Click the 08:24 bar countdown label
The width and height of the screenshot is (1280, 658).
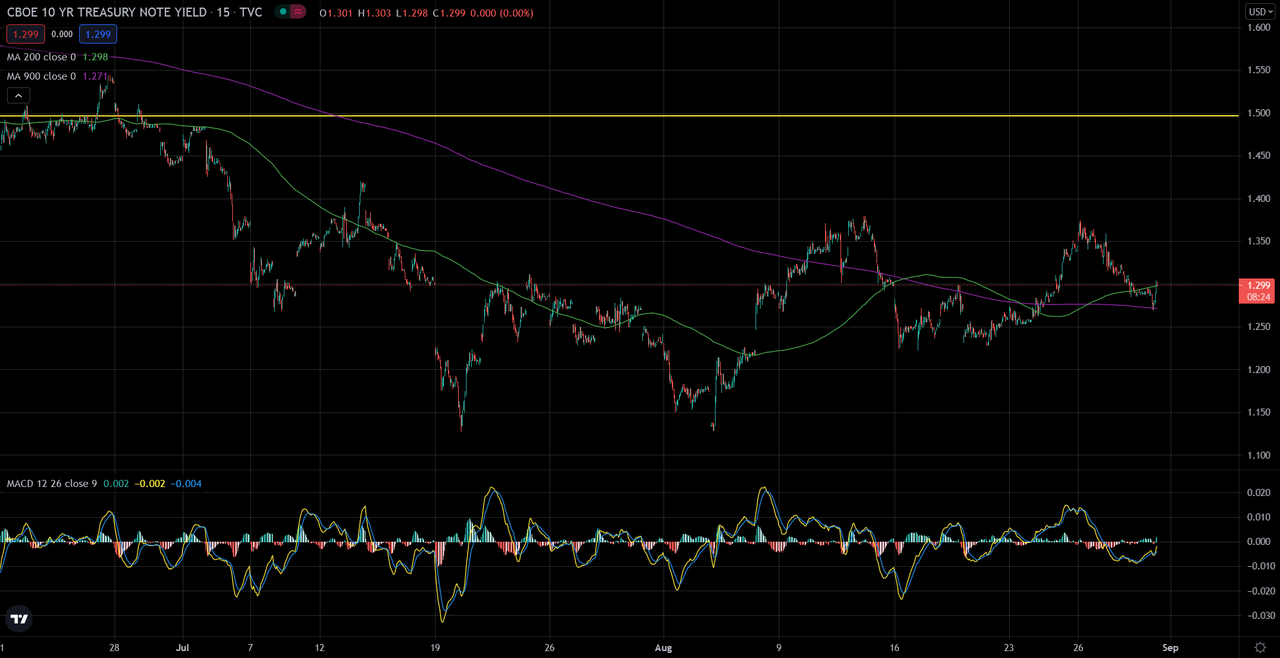tap(1259, 297)
